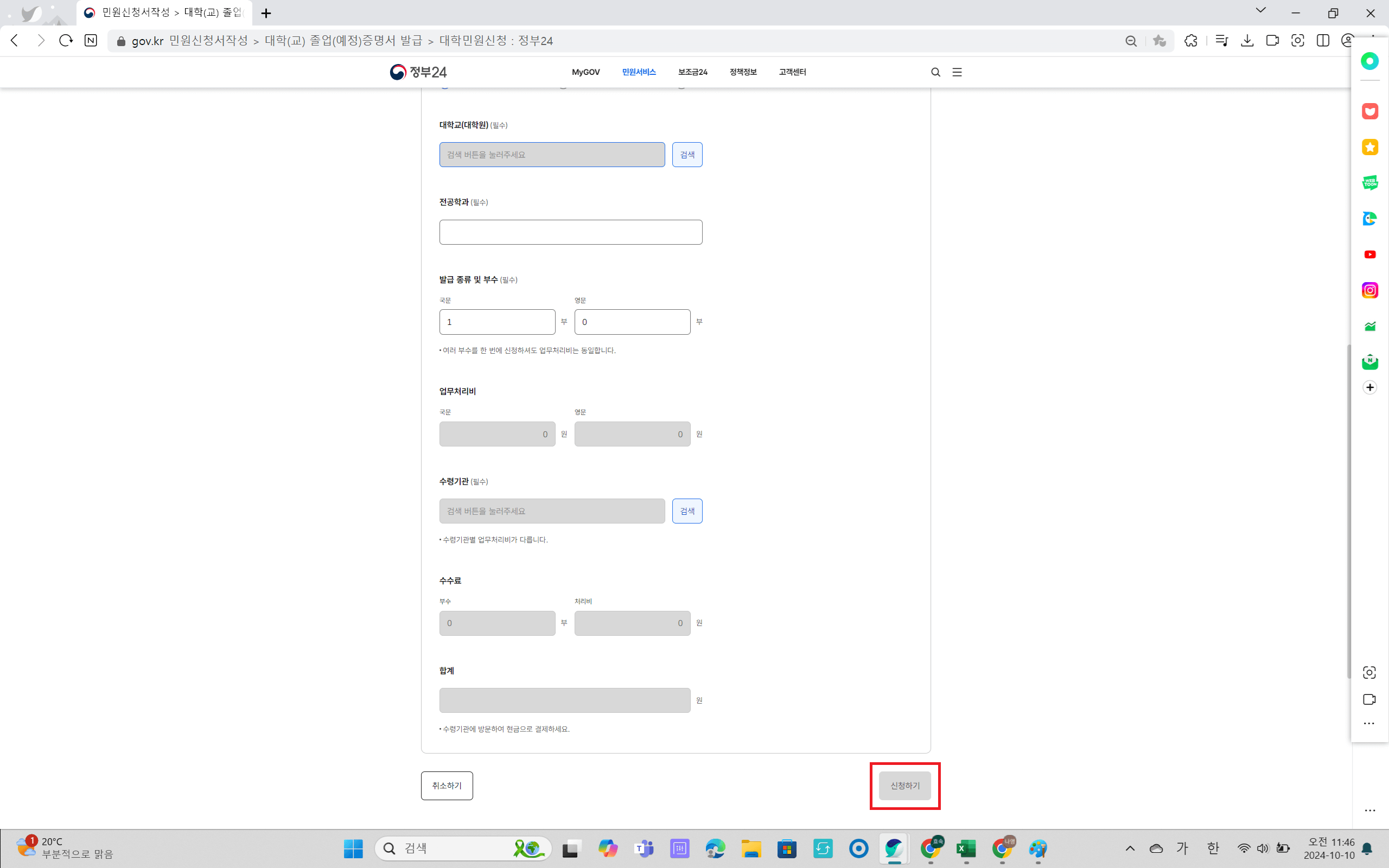Launch Excel from the taskbar
The image size is (1389, 868).
pos(966,848)
